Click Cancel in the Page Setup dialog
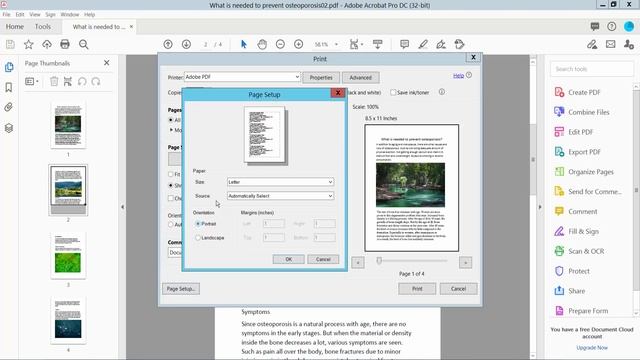The width and height of the screenshot is (640, 360). point(323,259)
